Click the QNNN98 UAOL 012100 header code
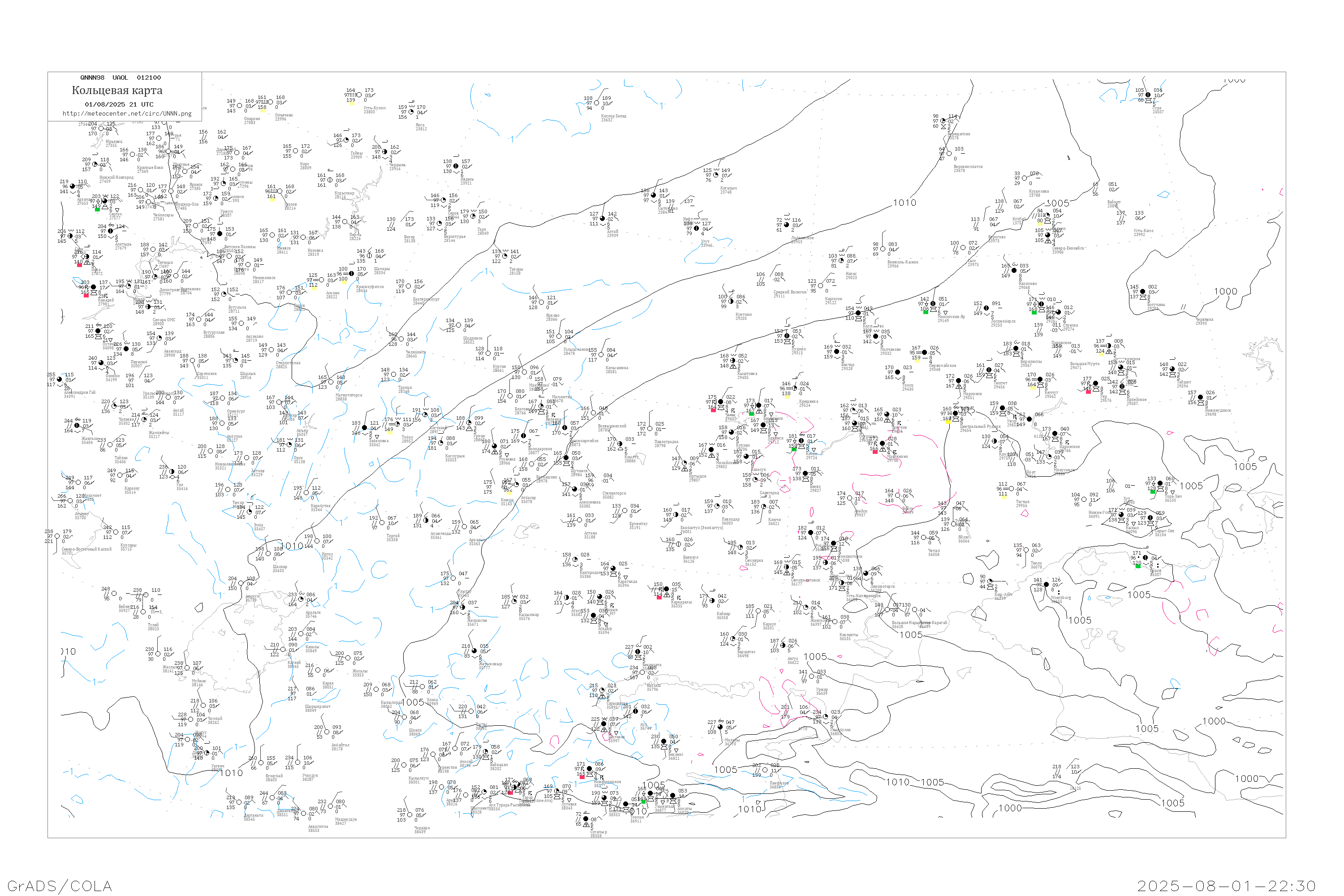This screenshot has height=896, width=1344. coord(121,78)
